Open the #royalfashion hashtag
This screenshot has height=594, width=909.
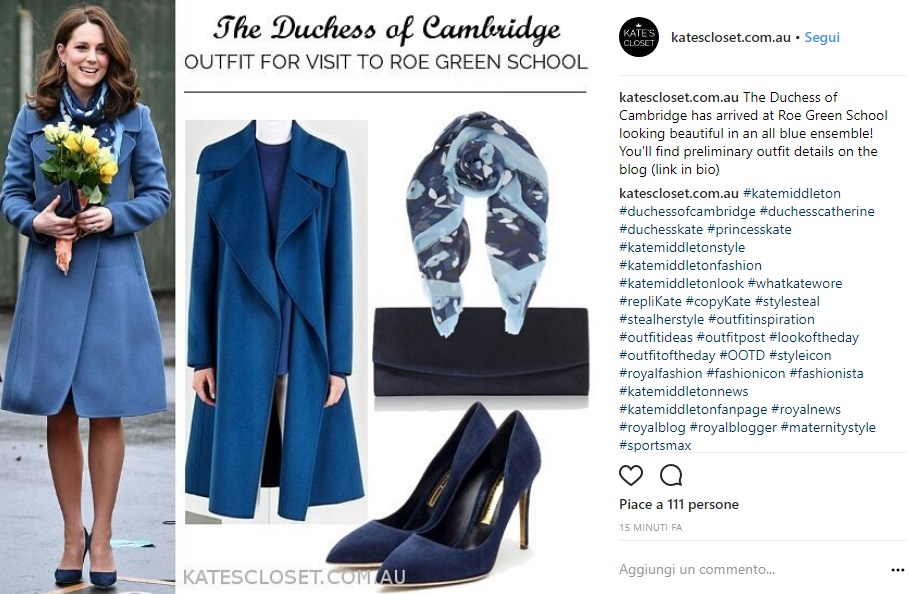pyautogui.click(x=660, y=373)
